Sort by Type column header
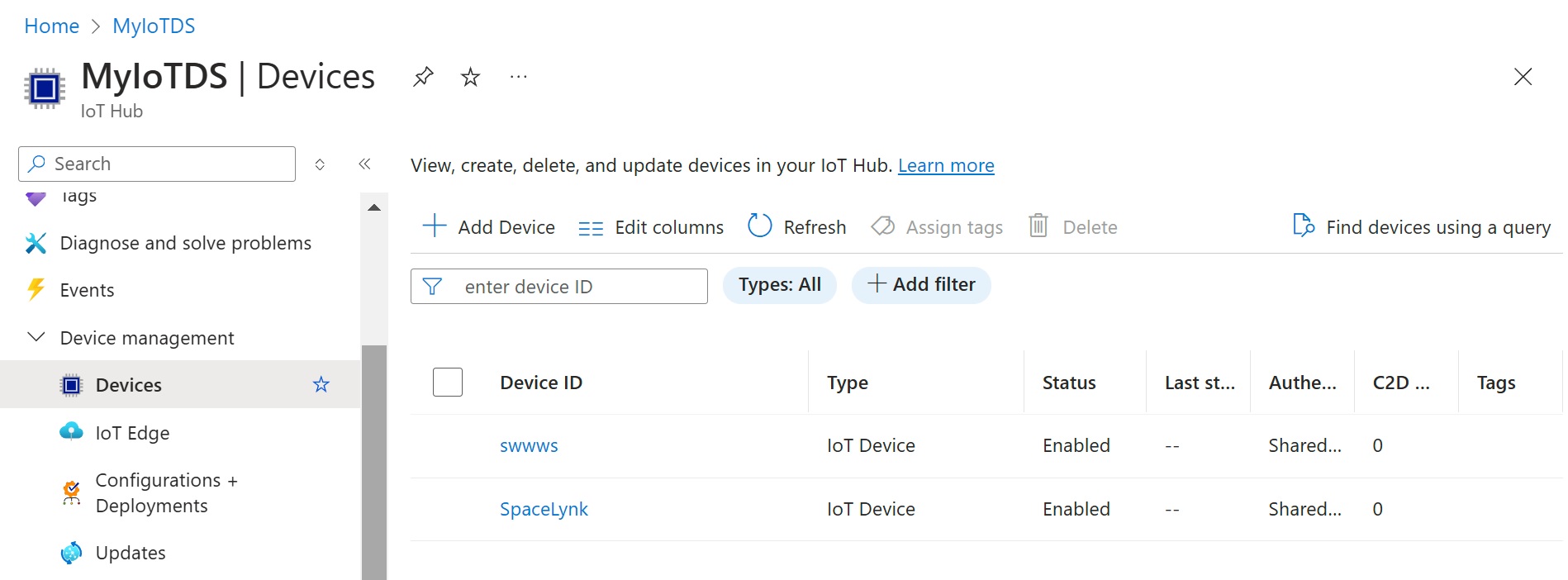This screenshot has height=580, width=1568. pos(848,383)
